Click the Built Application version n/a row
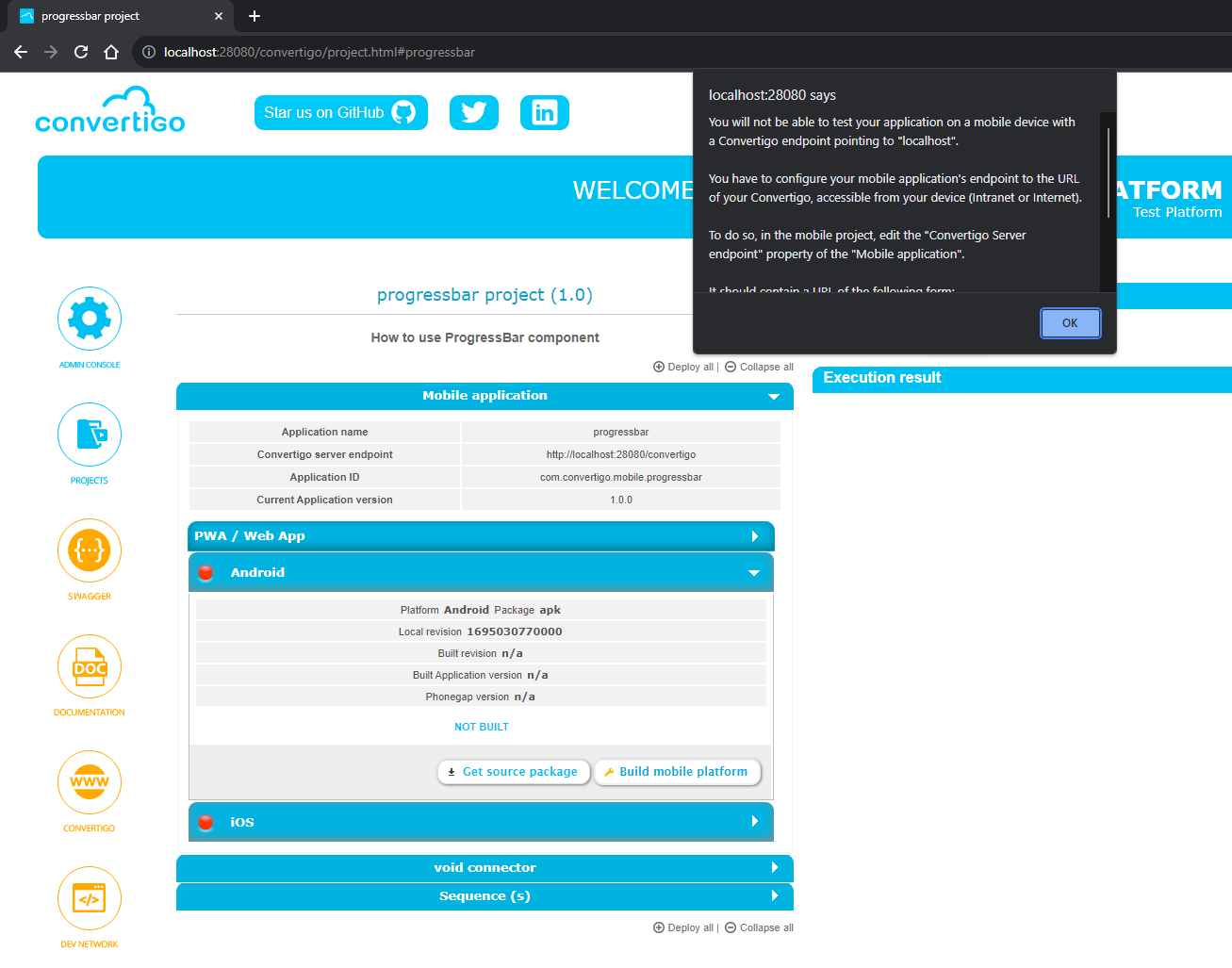Image resolution: width=1232 pixels, height=968 pixels. click(x=481, y=675)
